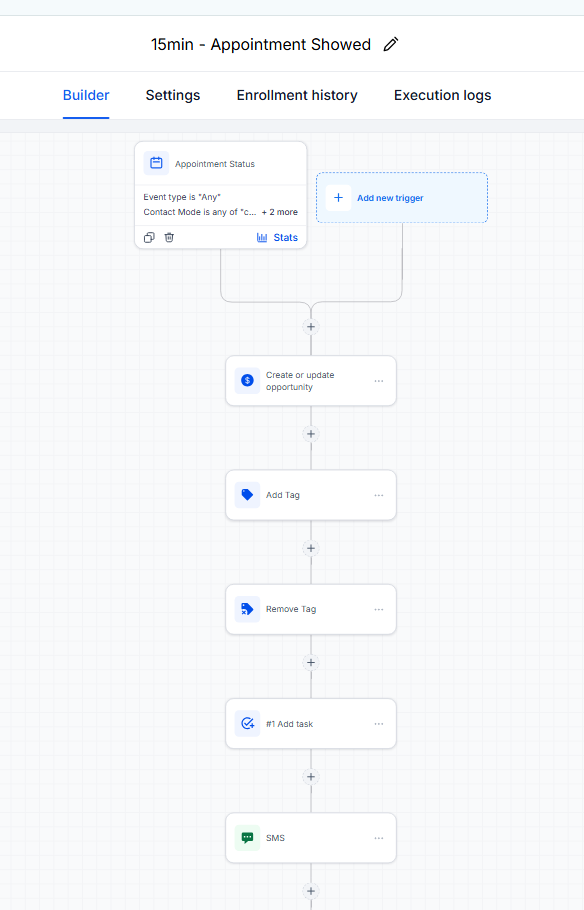Click the Add Tag step icon
The height and width of the screenshot is (910, 584).
pos(247,495)
